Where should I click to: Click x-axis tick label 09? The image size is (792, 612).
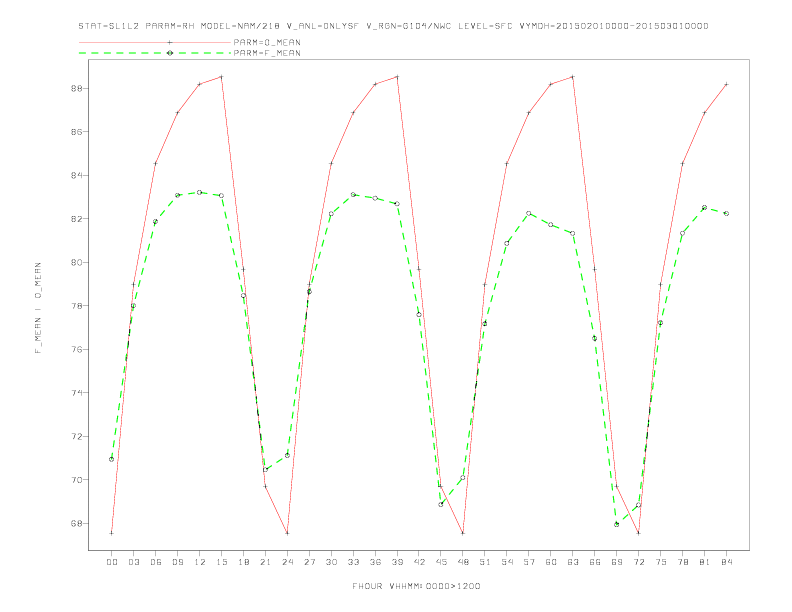click(177, 562)
